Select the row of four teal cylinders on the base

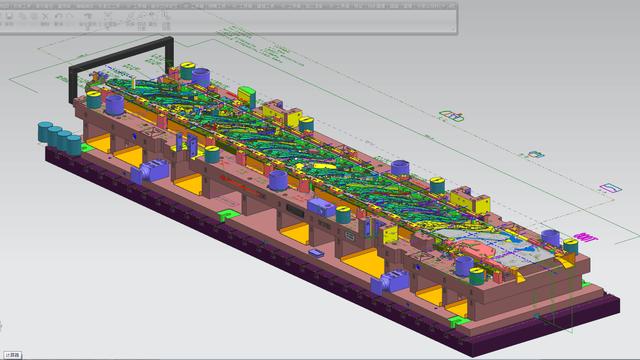(60, 138)
